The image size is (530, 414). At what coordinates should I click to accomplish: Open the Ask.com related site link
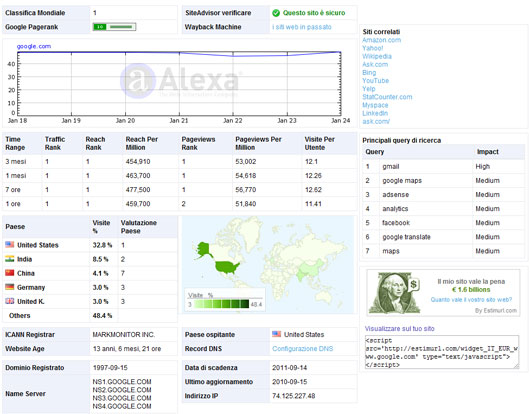click(375, 64)
